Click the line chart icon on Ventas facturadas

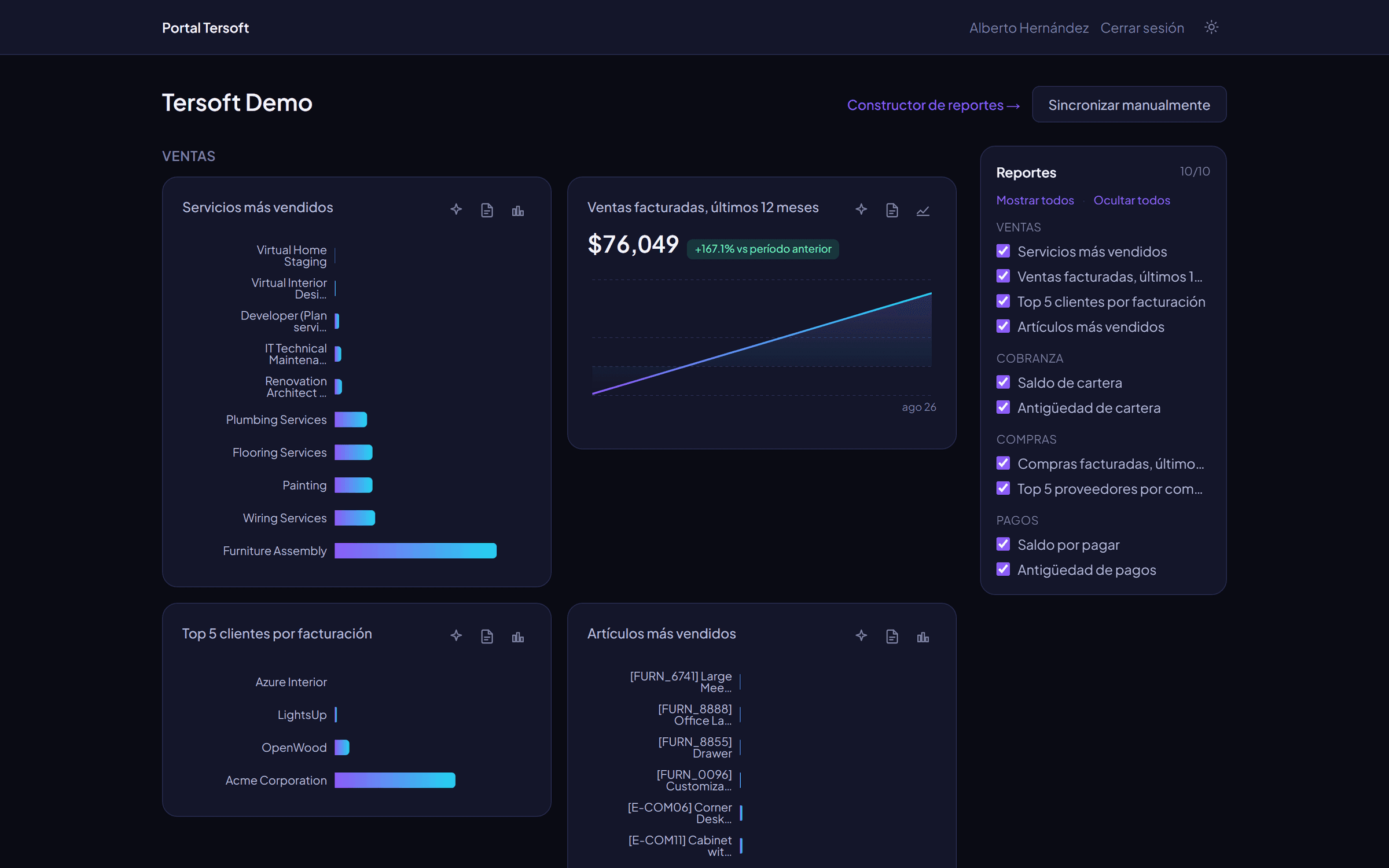(923, 210)
